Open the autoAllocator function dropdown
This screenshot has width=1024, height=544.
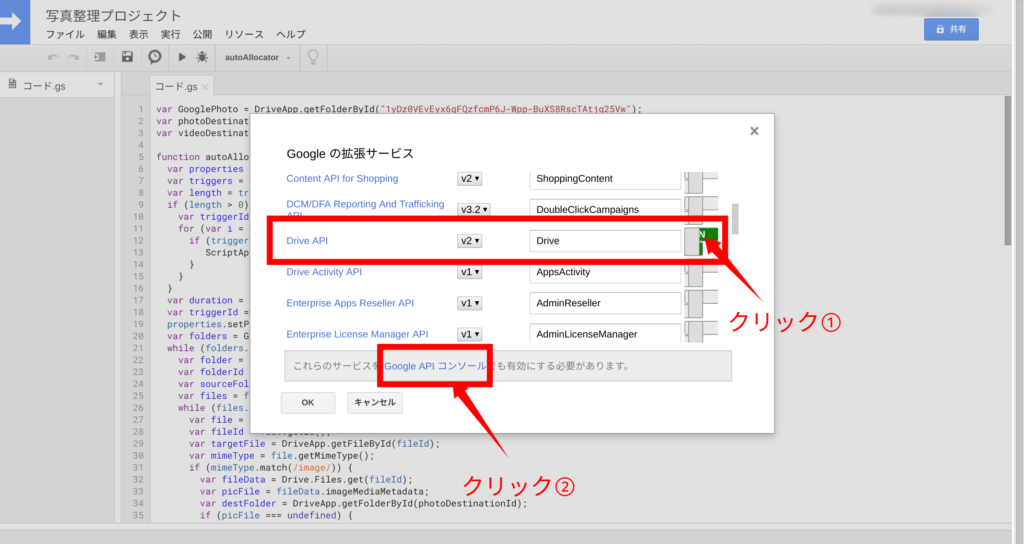[x=257, y=57]
